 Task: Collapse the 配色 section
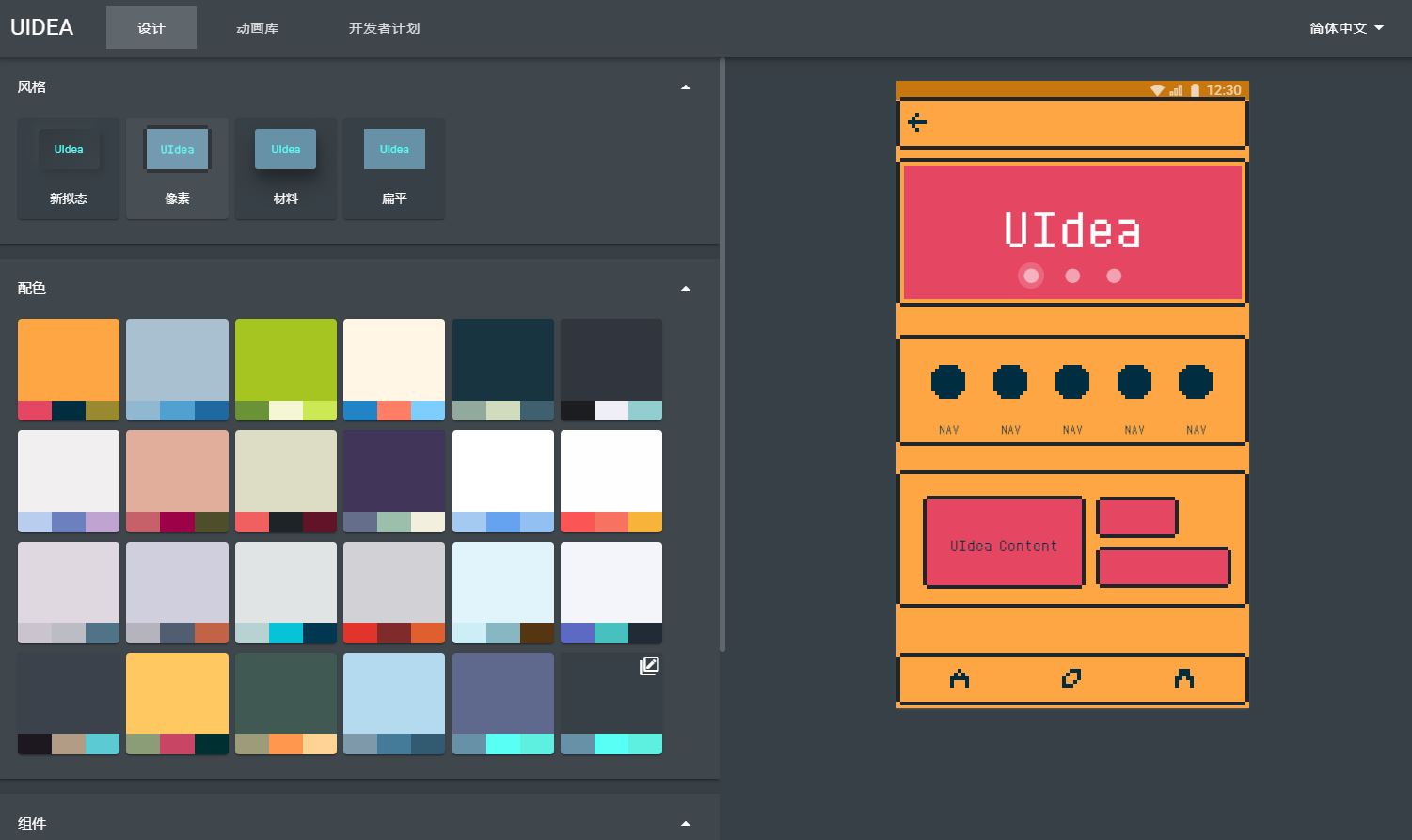[x=686, y=289]
